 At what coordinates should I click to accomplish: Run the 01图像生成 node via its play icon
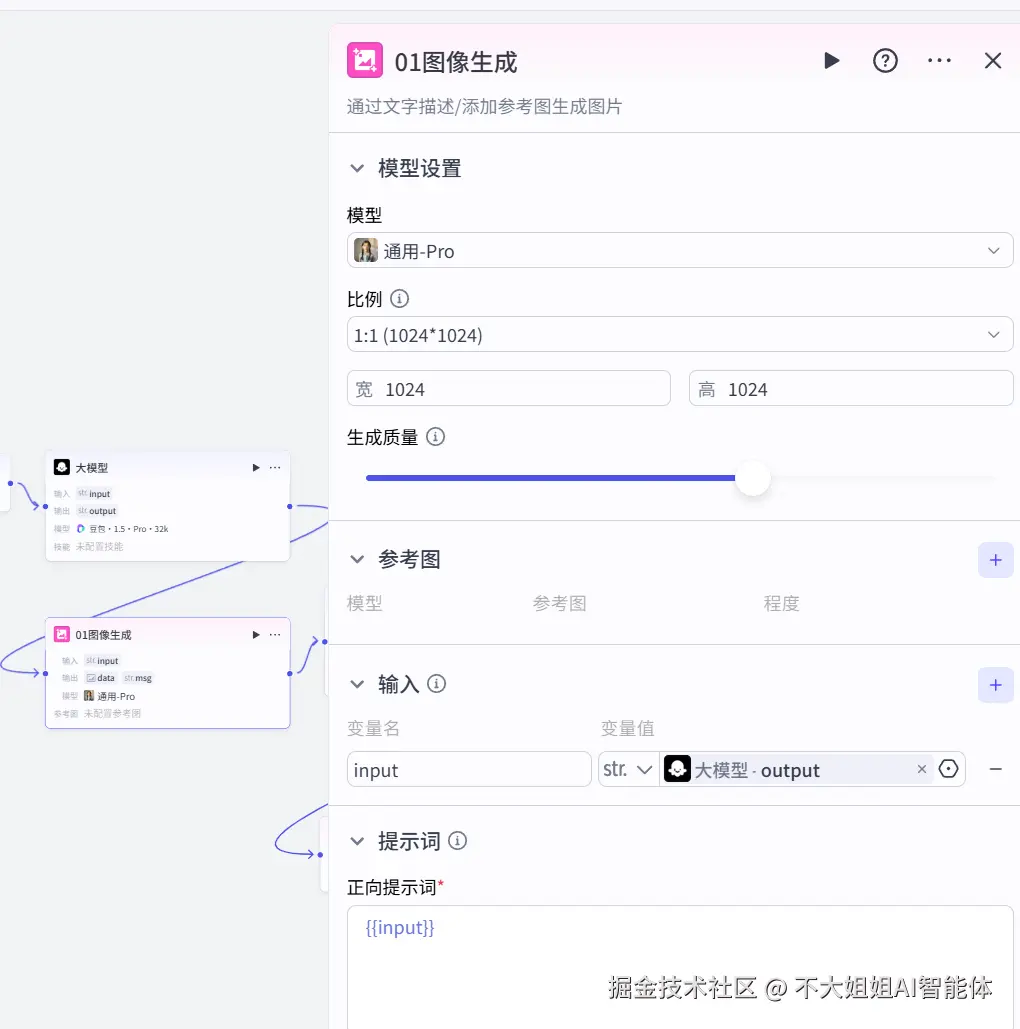pyautogui.click(x=255, y=634)
